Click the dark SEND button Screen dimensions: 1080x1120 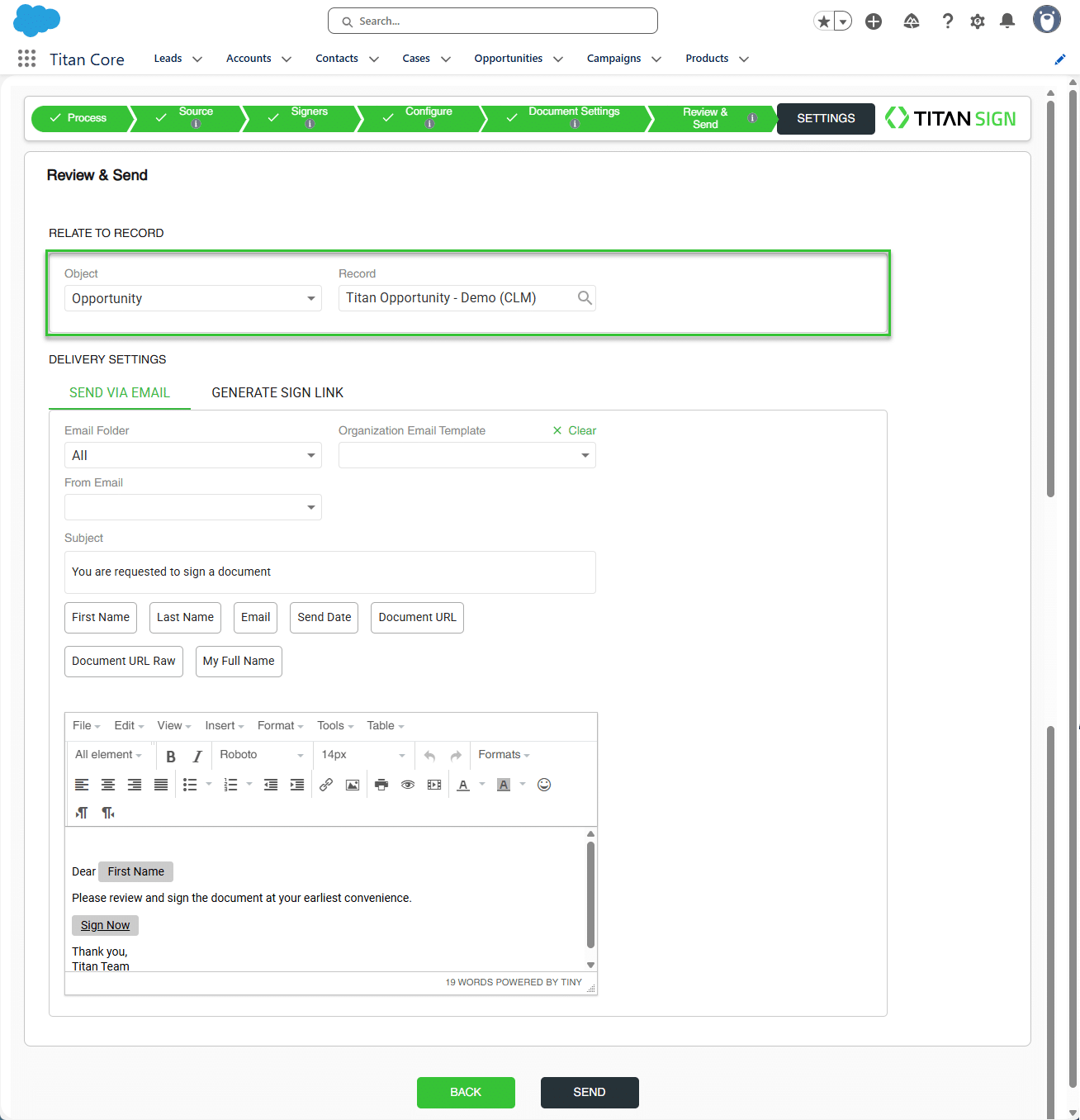pos(590,1092)
